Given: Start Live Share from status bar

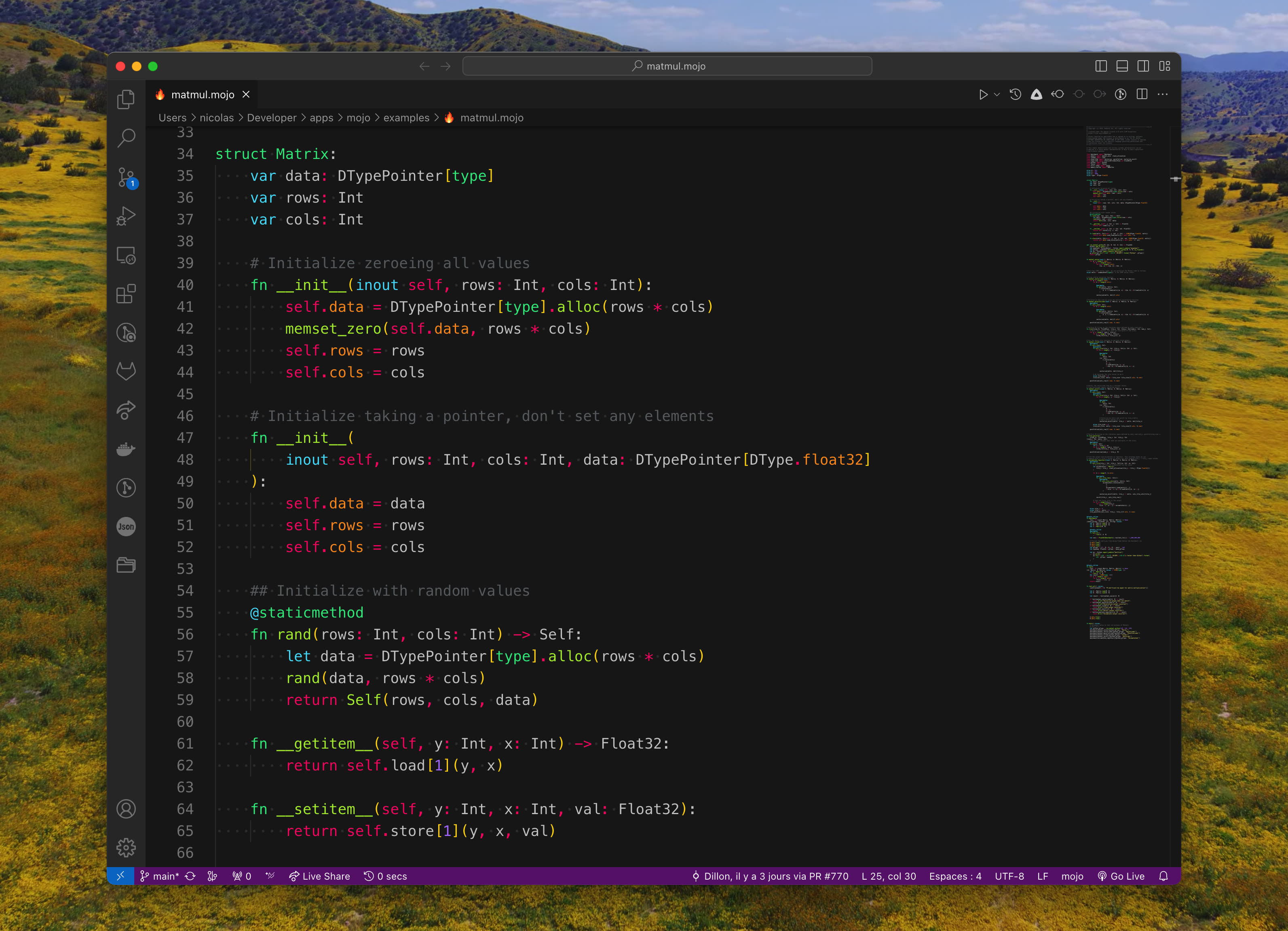Looking at the screenshot, I should pos(319,876).
